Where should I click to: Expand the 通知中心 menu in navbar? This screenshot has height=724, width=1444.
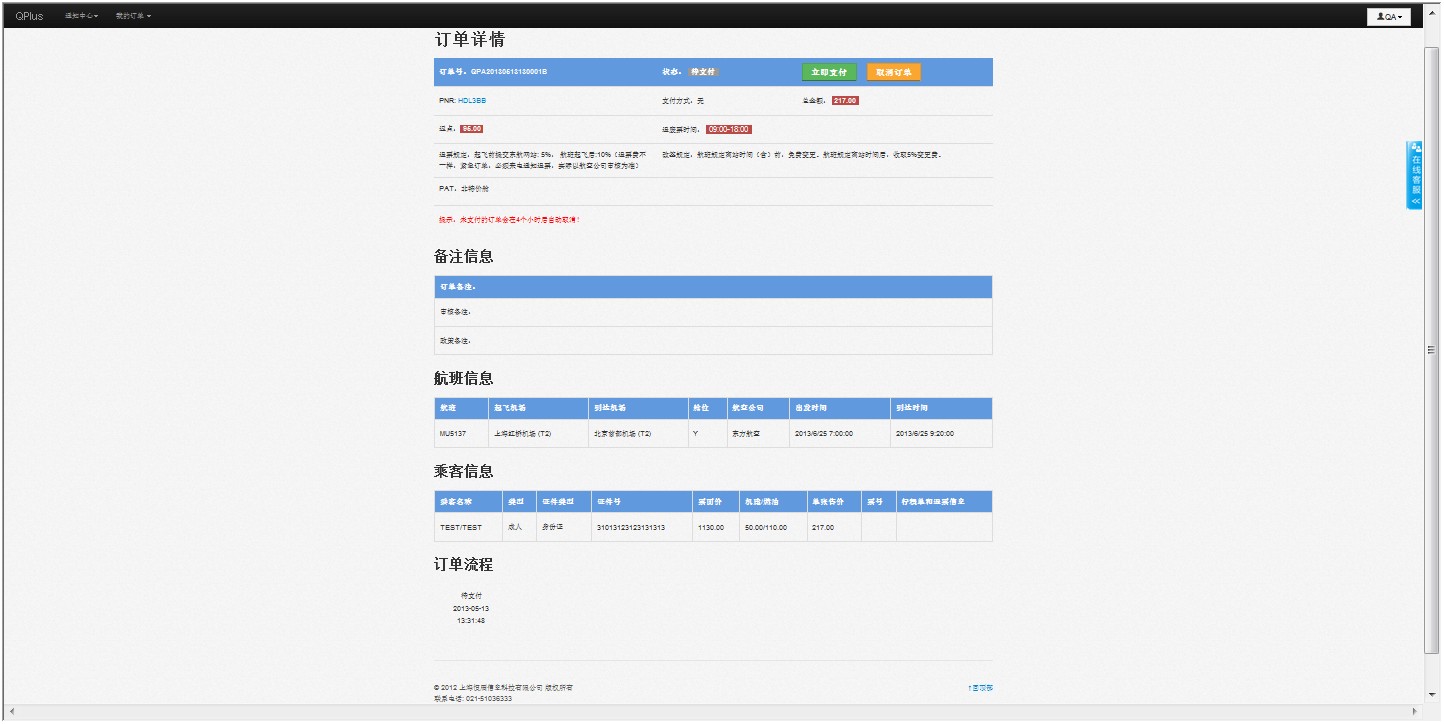click(82, 16)
